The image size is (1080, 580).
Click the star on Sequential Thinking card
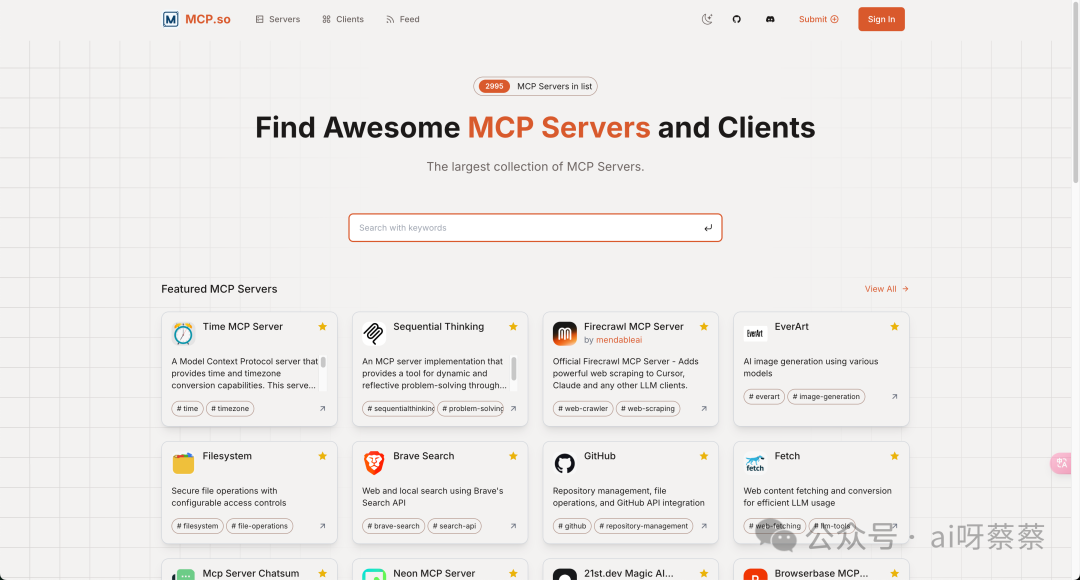[513, 327]
